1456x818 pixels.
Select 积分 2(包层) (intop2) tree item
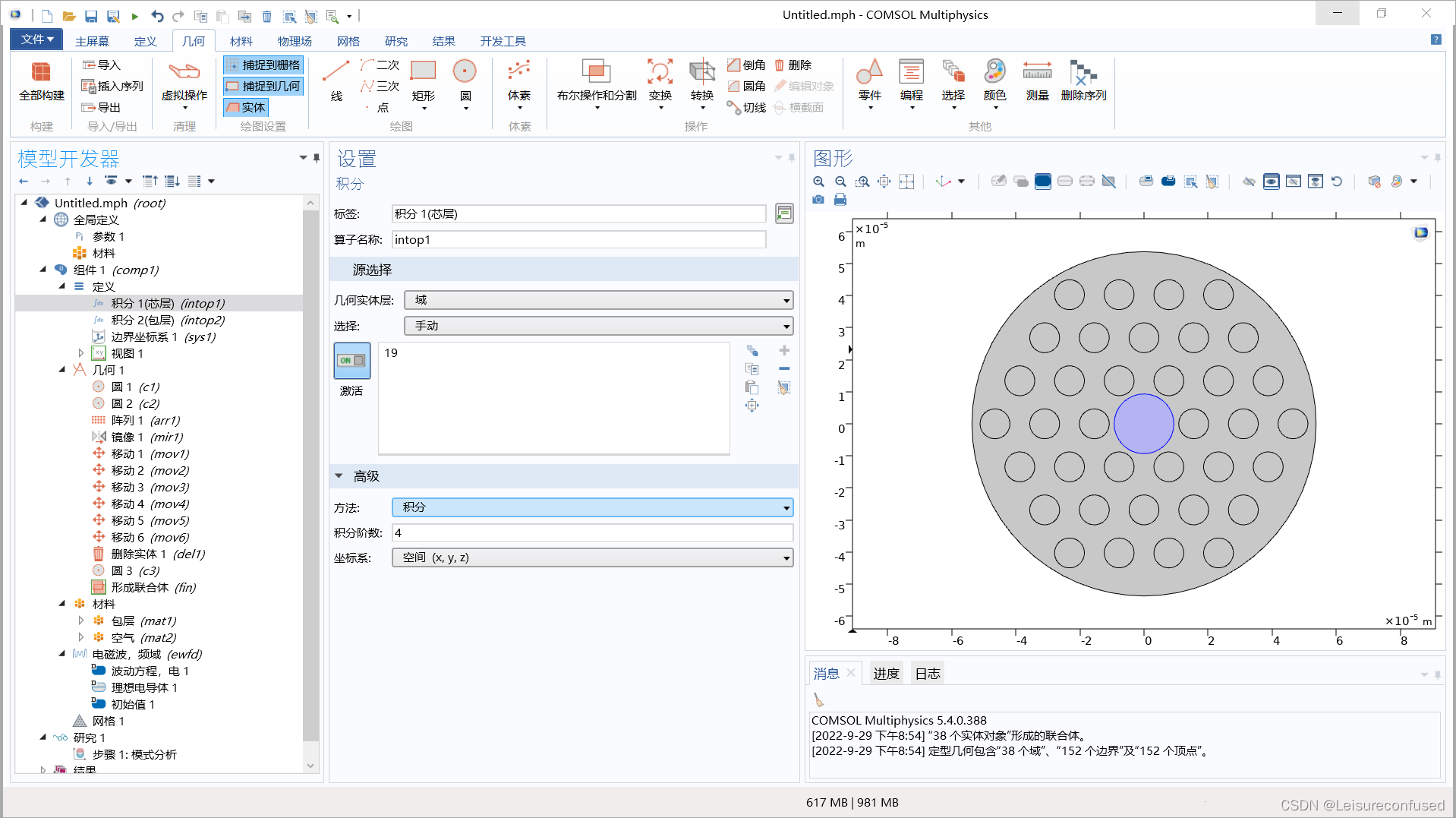click(x=168, y=320)
